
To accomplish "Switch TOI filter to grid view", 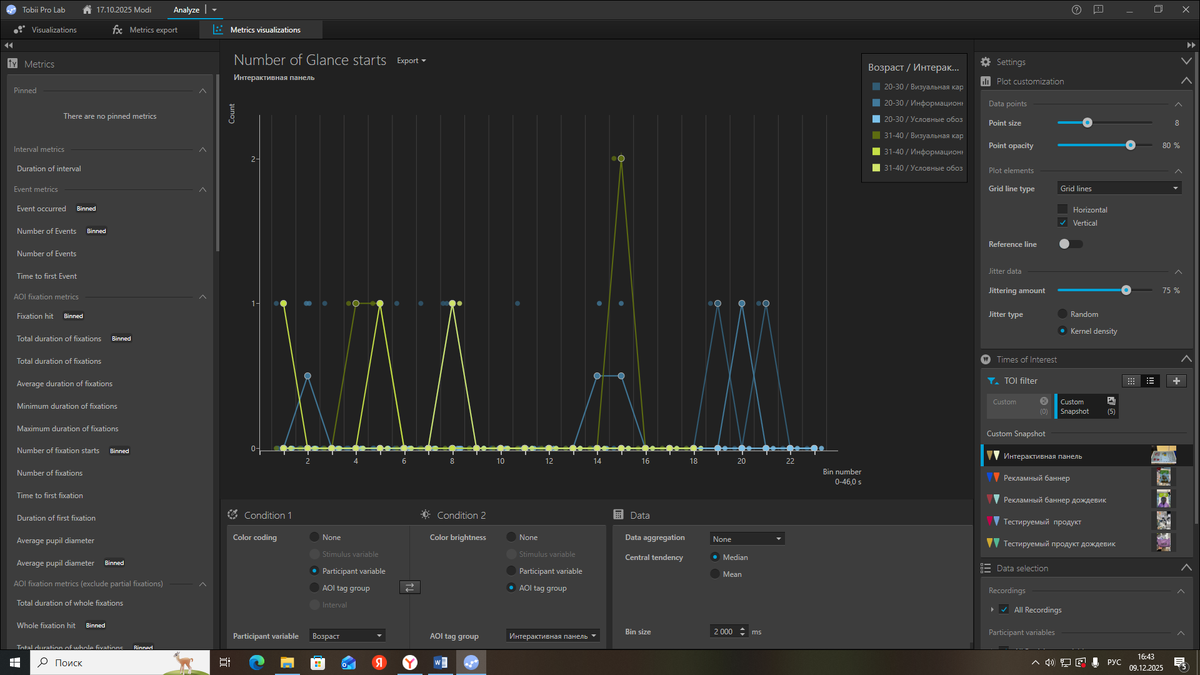I will [x=1131, y=381].
